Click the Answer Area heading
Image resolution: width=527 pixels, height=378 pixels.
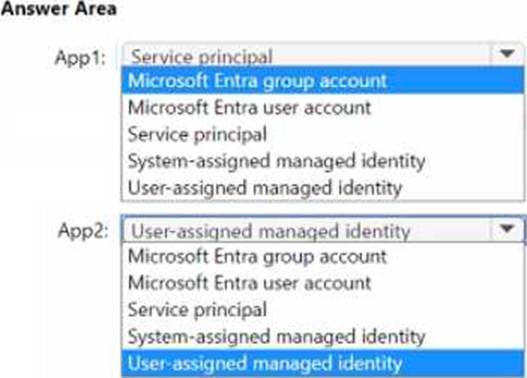coord(59,8)
